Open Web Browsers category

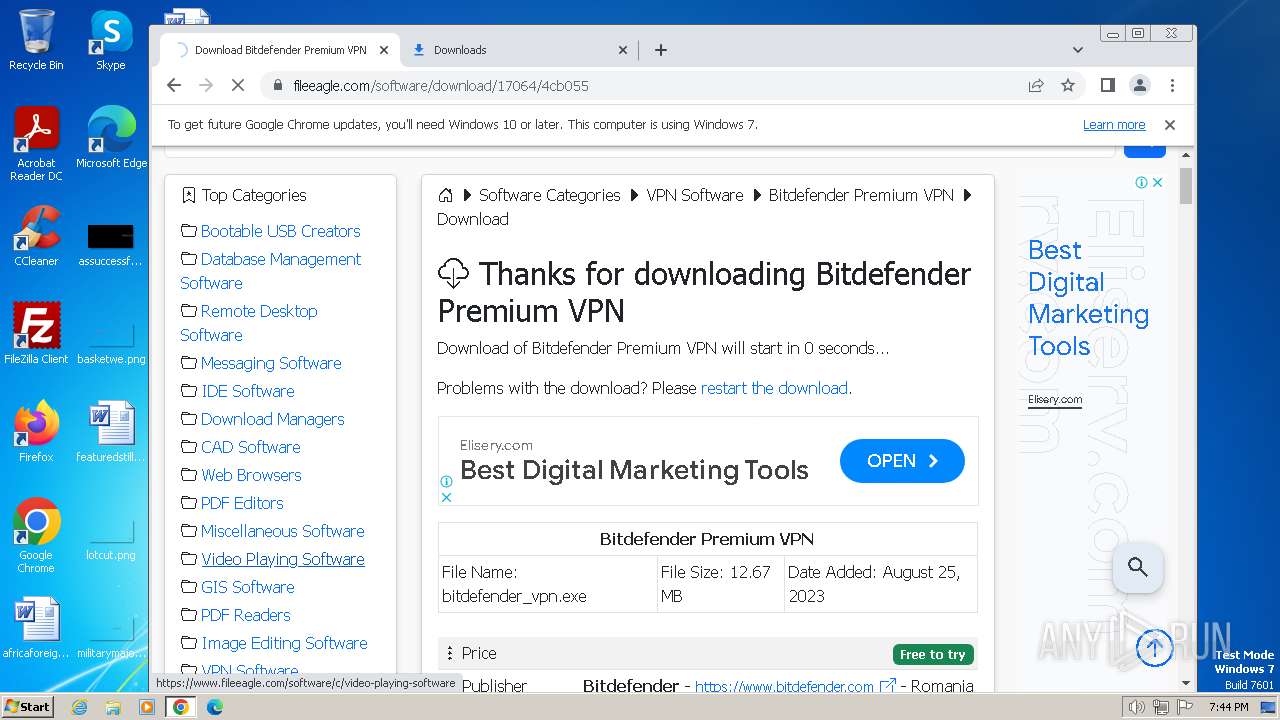pyautogui.click(x=251, y=475)
